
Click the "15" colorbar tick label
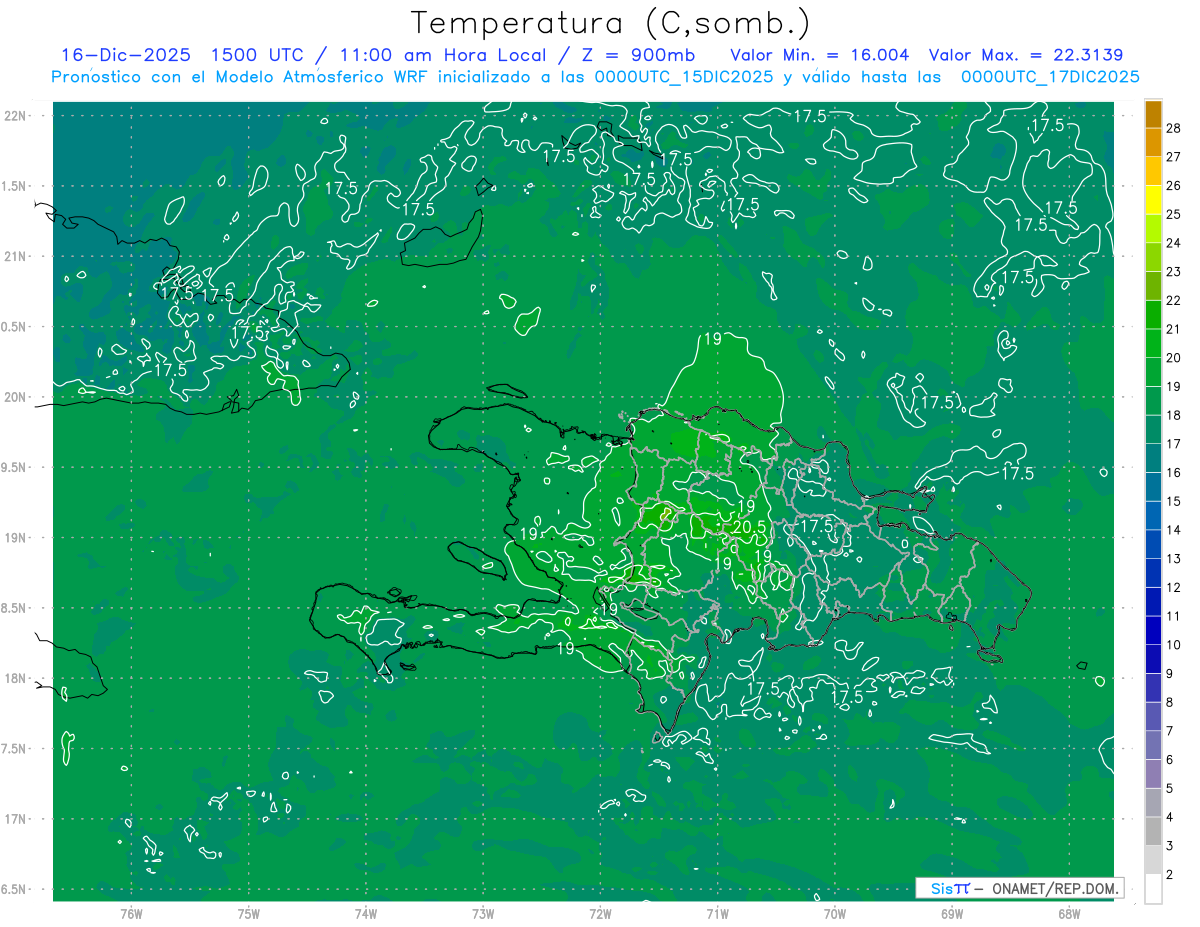1174,501
